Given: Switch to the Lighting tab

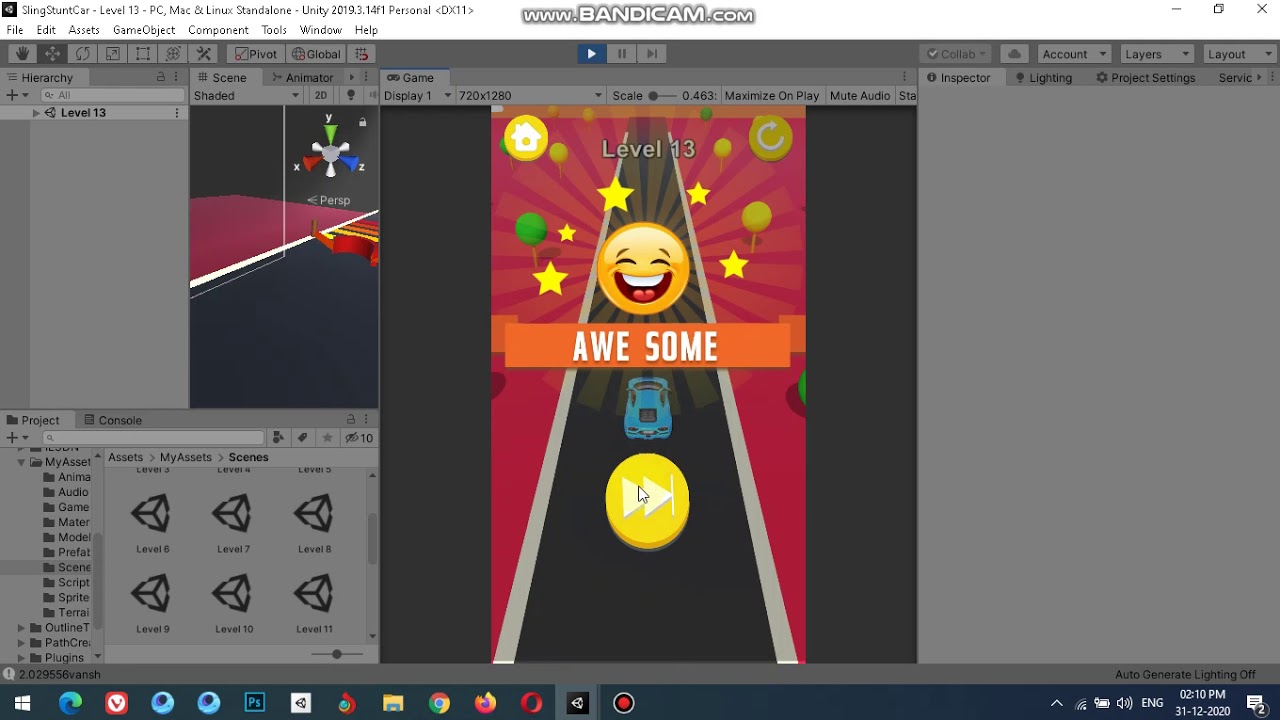Looking at the screenshot, I should click(x=1043, y=78).
